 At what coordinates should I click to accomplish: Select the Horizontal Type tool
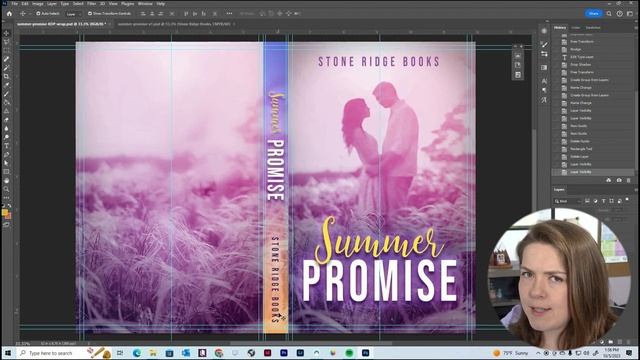6,146
